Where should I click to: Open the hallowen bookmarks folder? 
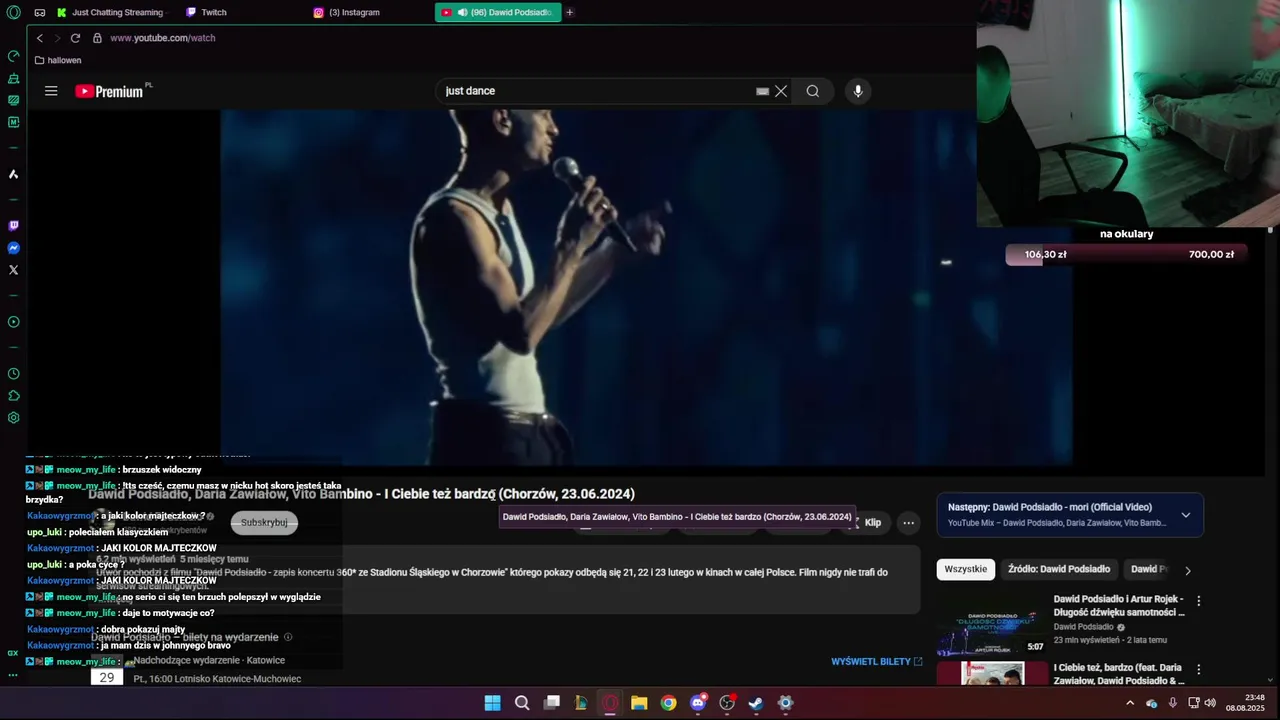point(58,60)
